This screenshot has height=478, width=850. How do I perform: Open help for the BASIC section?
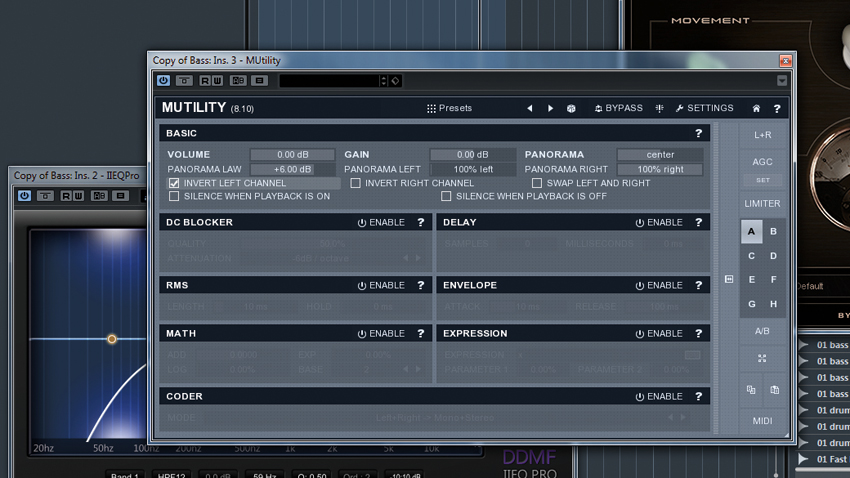699,133
